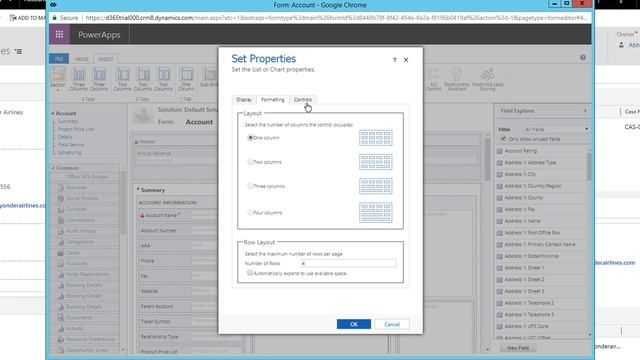Toggle Only show unused fields checkbox
The image size is (640, 360).
click(503, 139)
